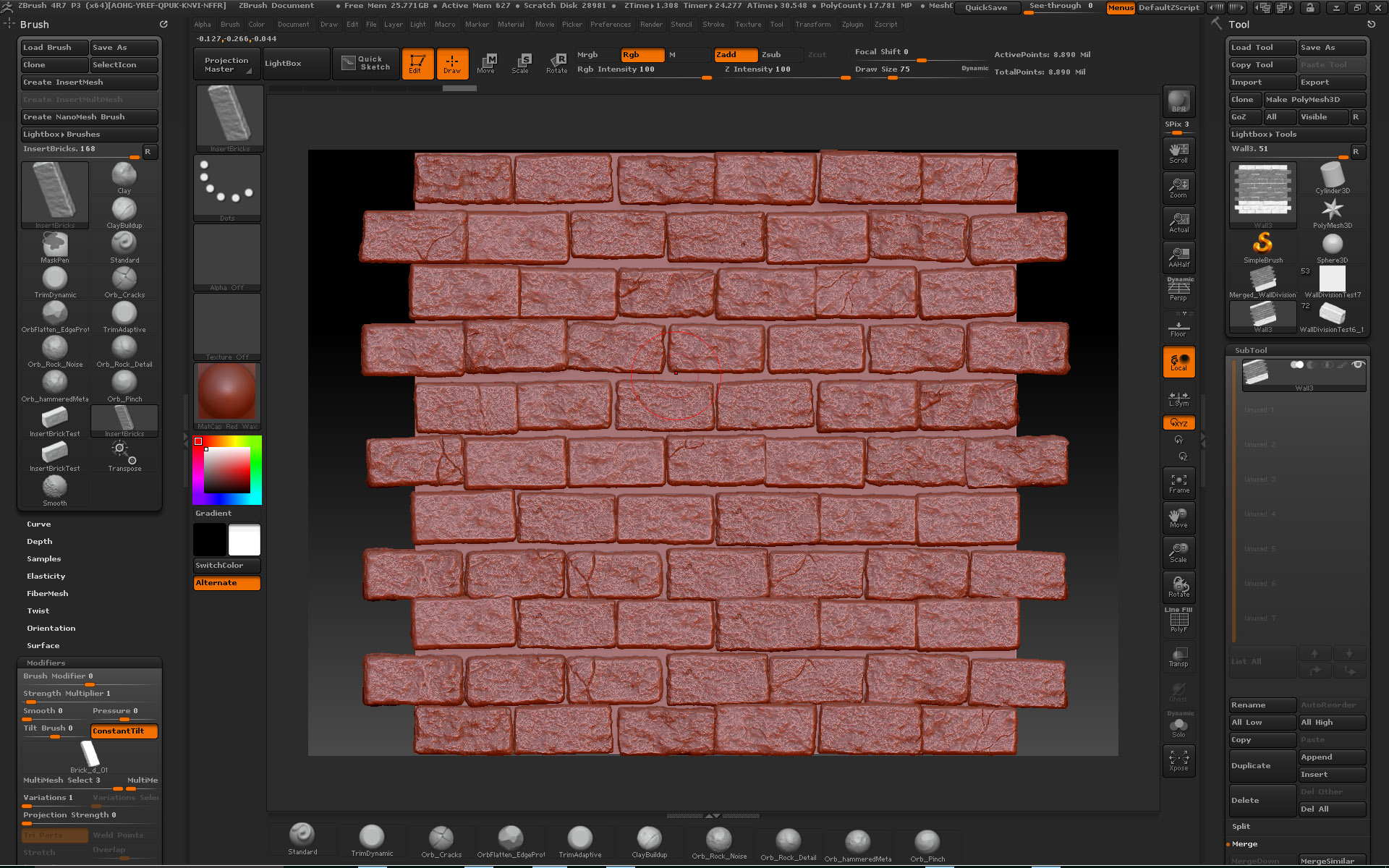Select the PolyMesh3D tool
The image size is (1389, 868).
1332,213
